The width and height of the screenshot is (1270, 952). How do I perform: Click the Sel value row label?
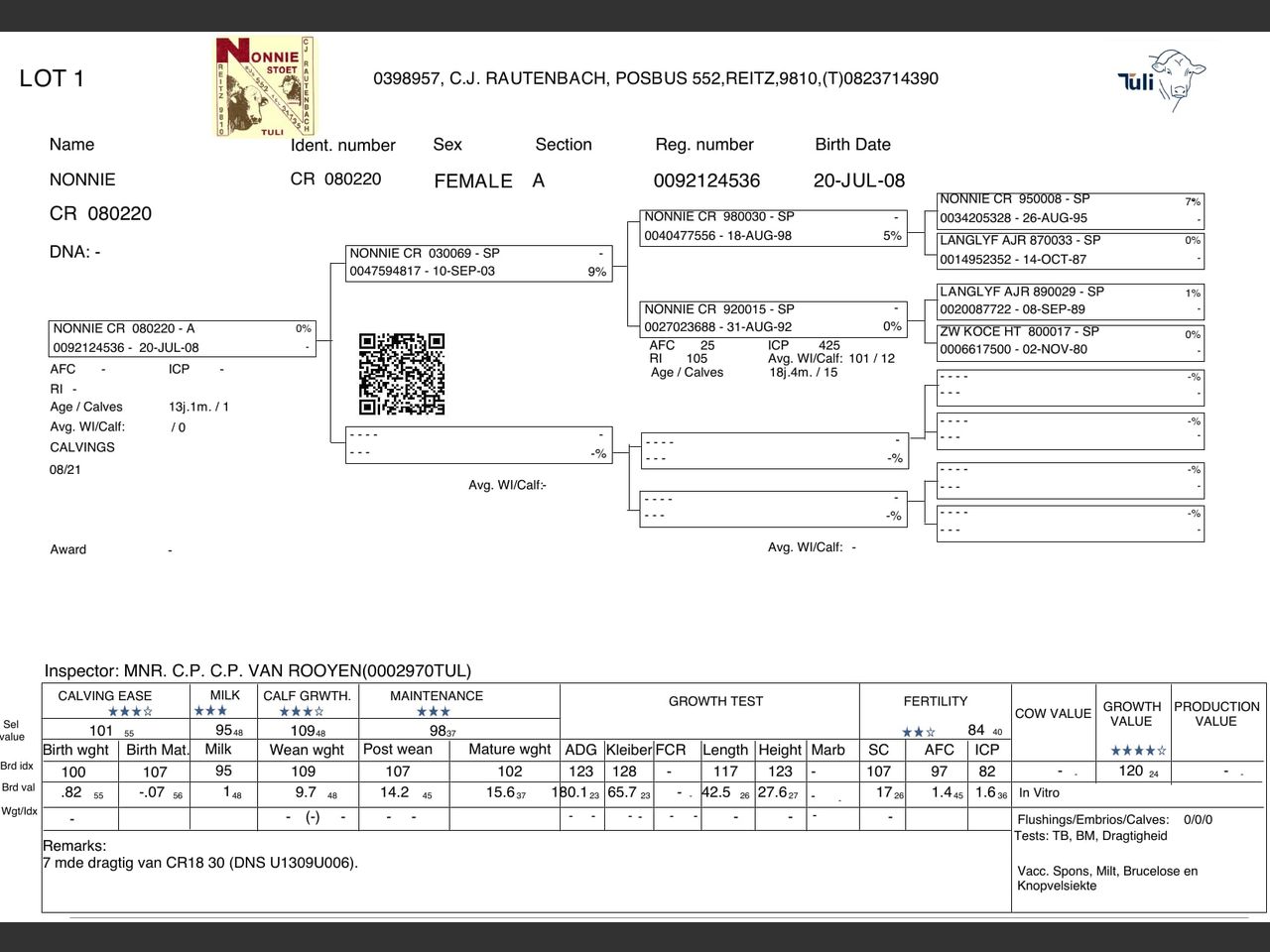(x=12, y=731)
